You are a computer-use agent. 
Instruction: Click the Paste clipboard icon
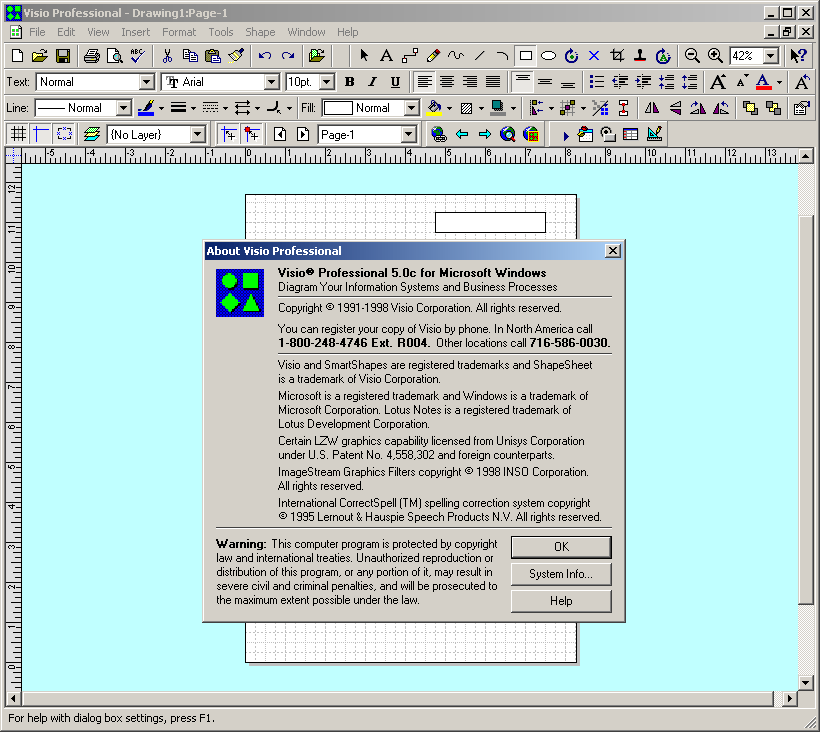click(212, 56)
